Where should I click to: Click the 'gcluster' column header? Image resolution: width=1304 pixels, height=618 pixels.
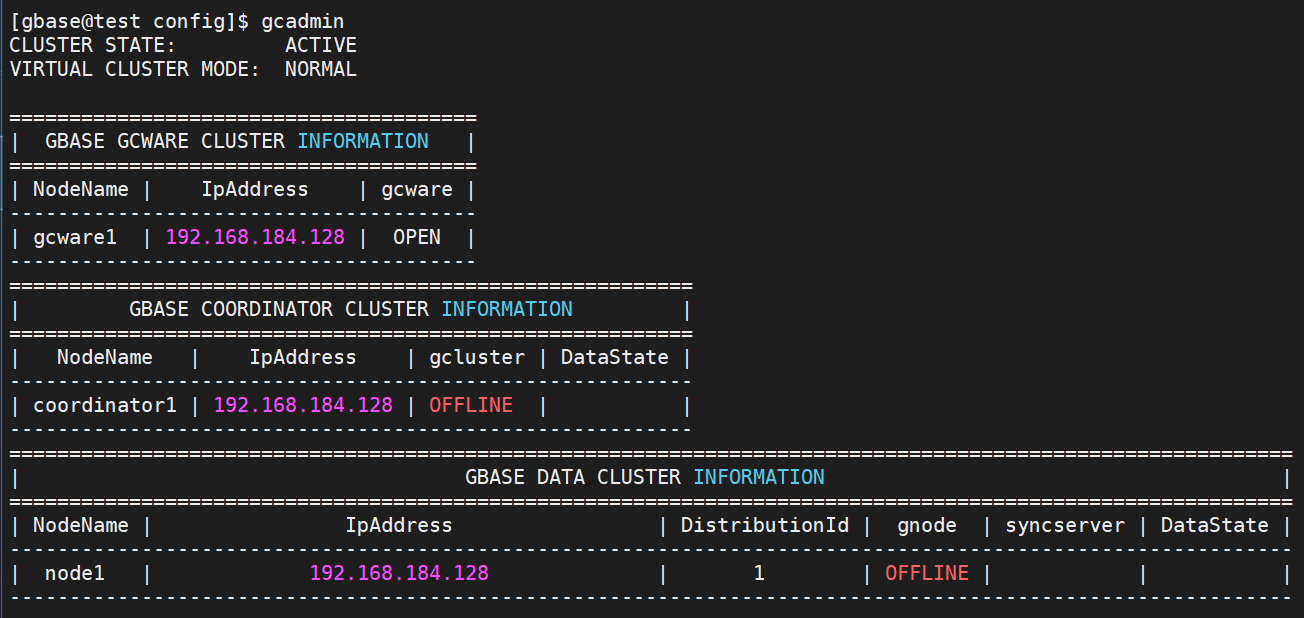pos(477,357)
